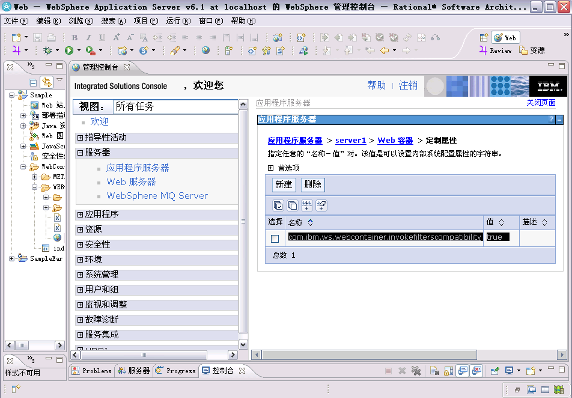Screen dimensions: 572x398
Task: Click the Open Perspective icon
Action: [x=484, y=37]
